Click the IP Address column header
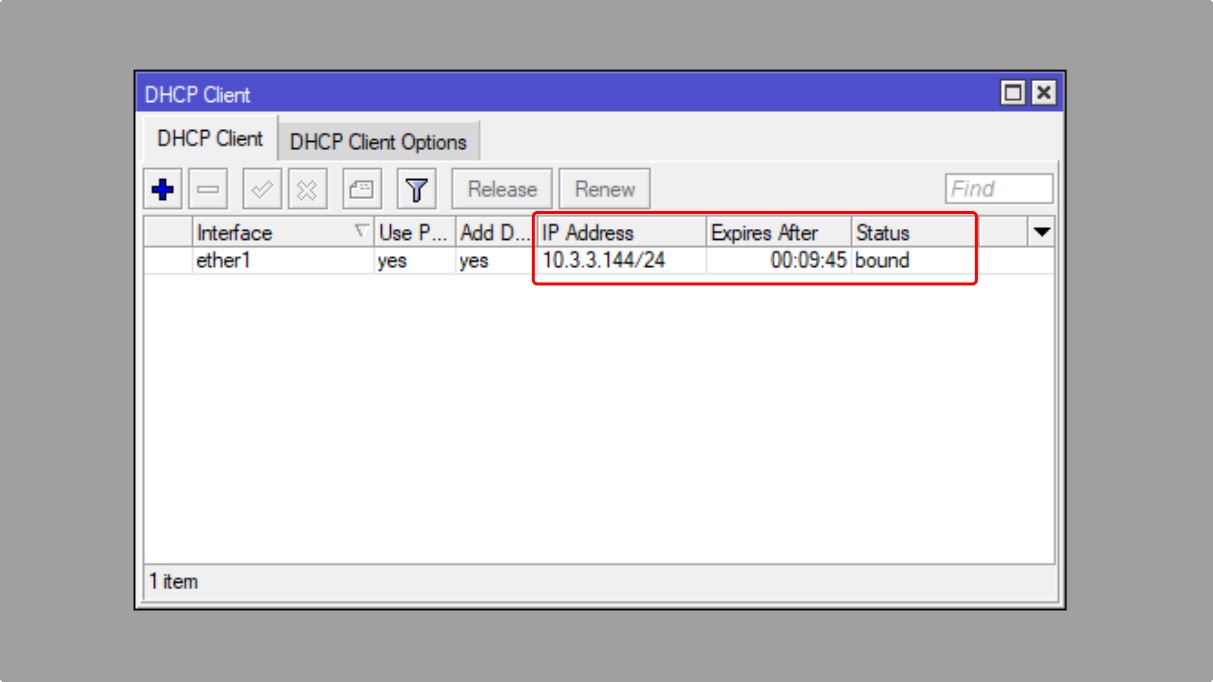The image size is (1213, 682). coord(620,233)
